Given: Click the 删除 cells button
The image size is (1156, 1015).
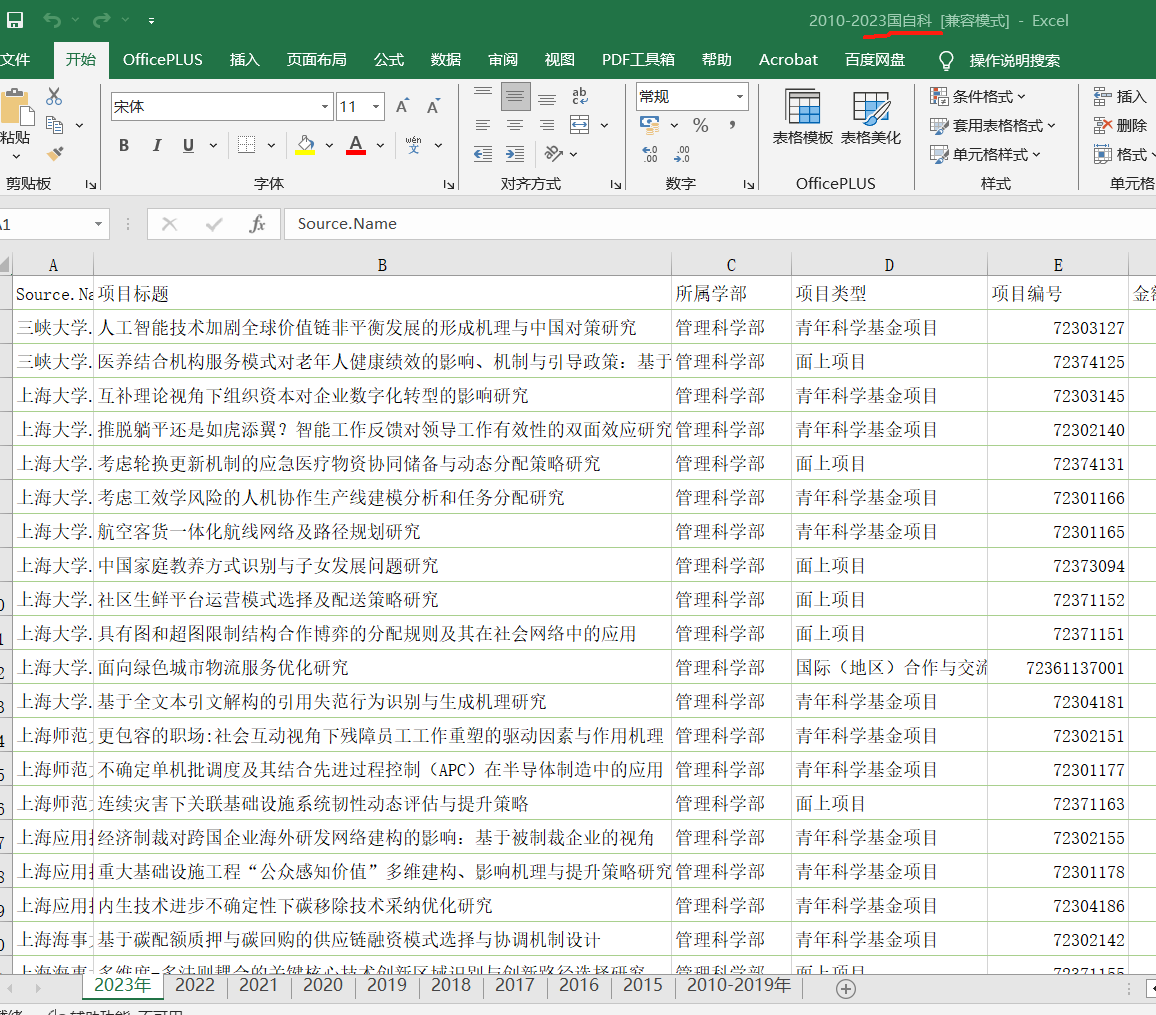Looking at the screenshot, I should pyautogui.click(x=1120, y=125).
